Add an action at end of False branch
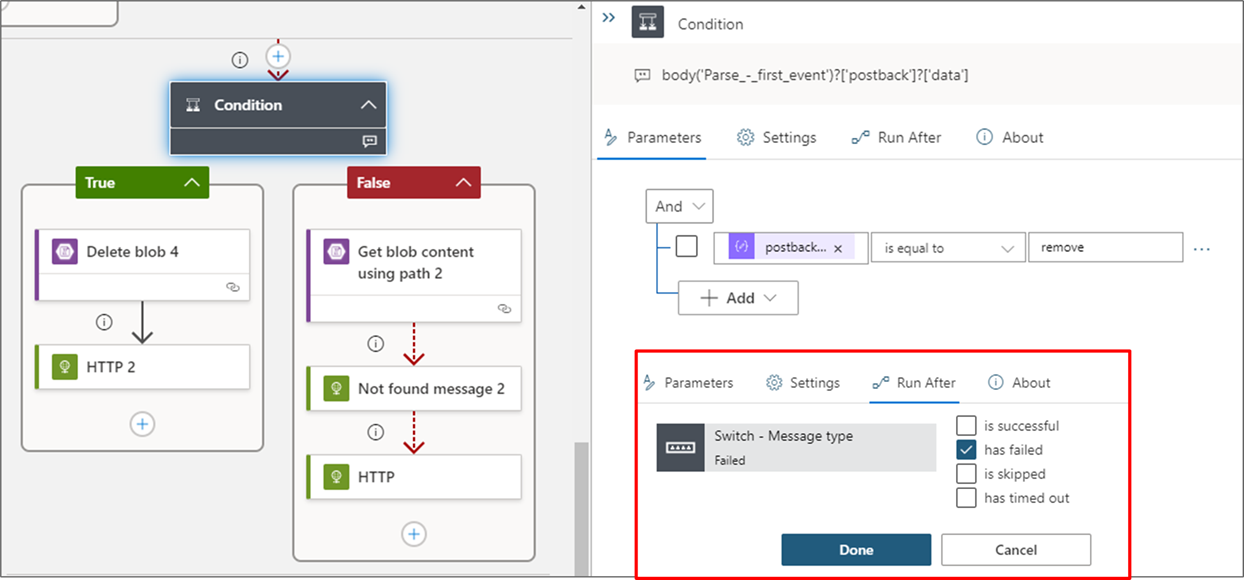The image size is (1244, 580). point(414,534)
